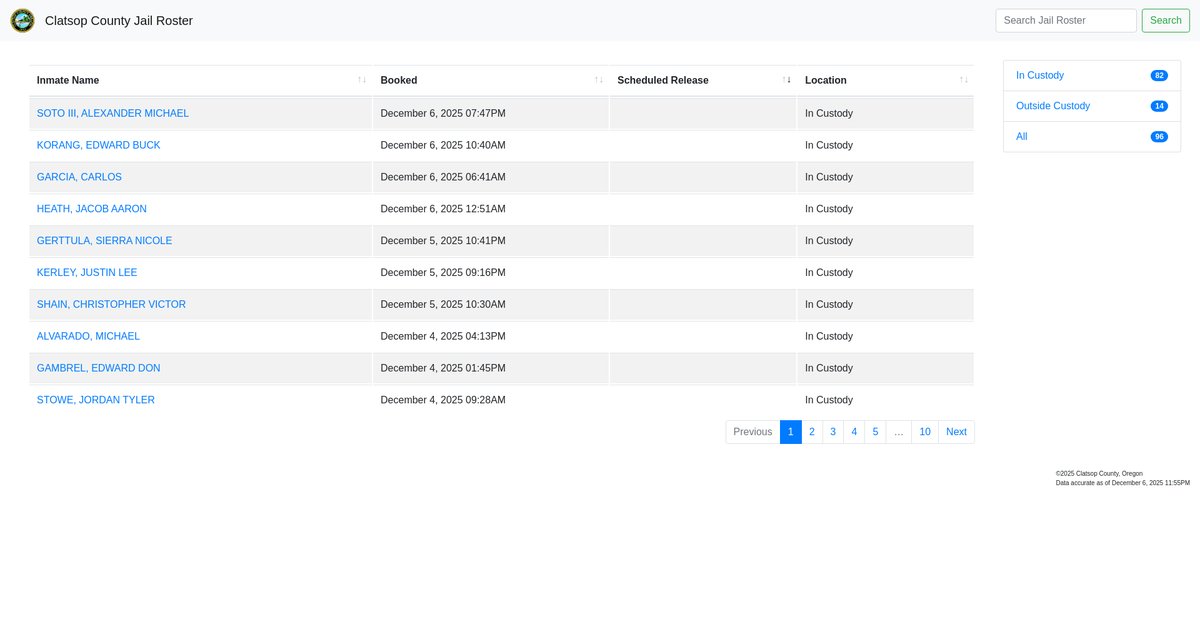Click the 96 badge for All
Image resolution: width=1200 pixels, height=620 pixels.
(x=1159, y=137)
